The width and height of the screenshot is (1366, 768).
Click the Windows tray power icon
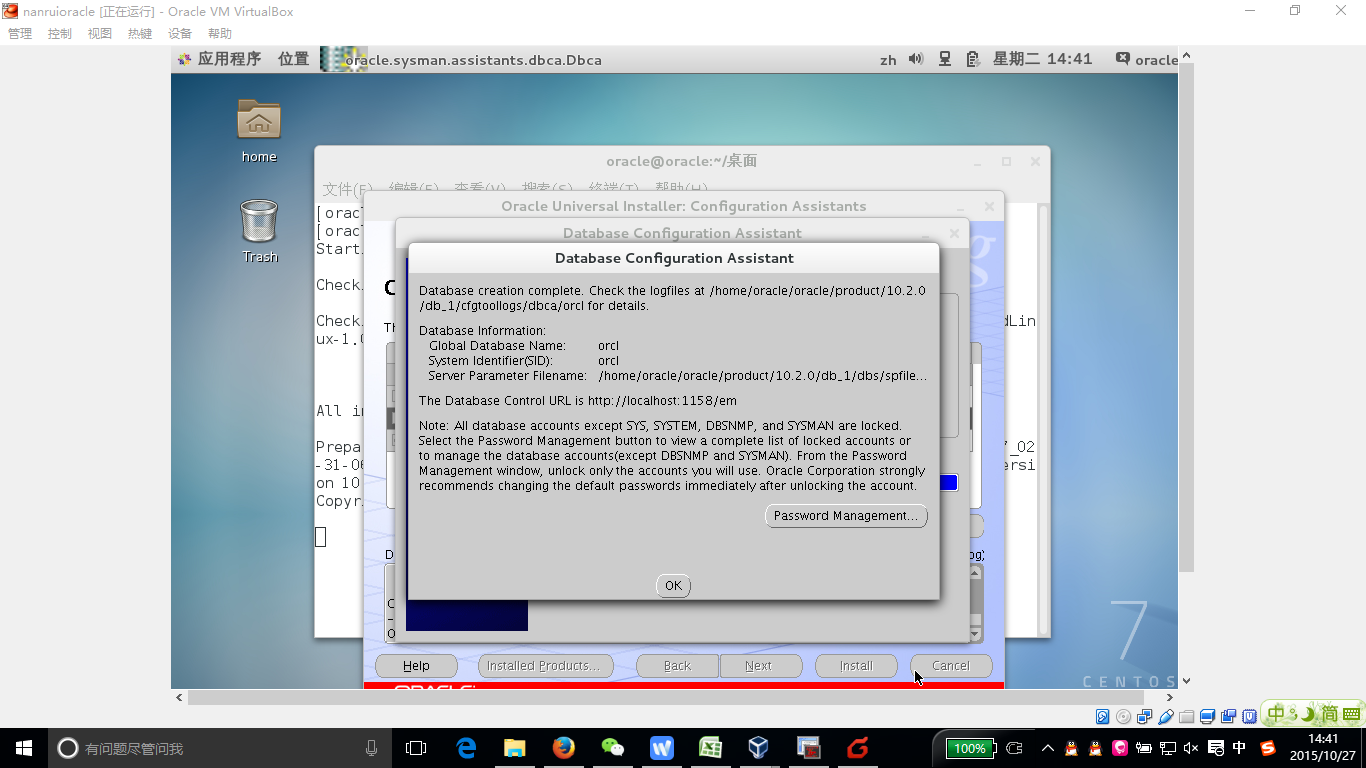tap(1144, 748)
